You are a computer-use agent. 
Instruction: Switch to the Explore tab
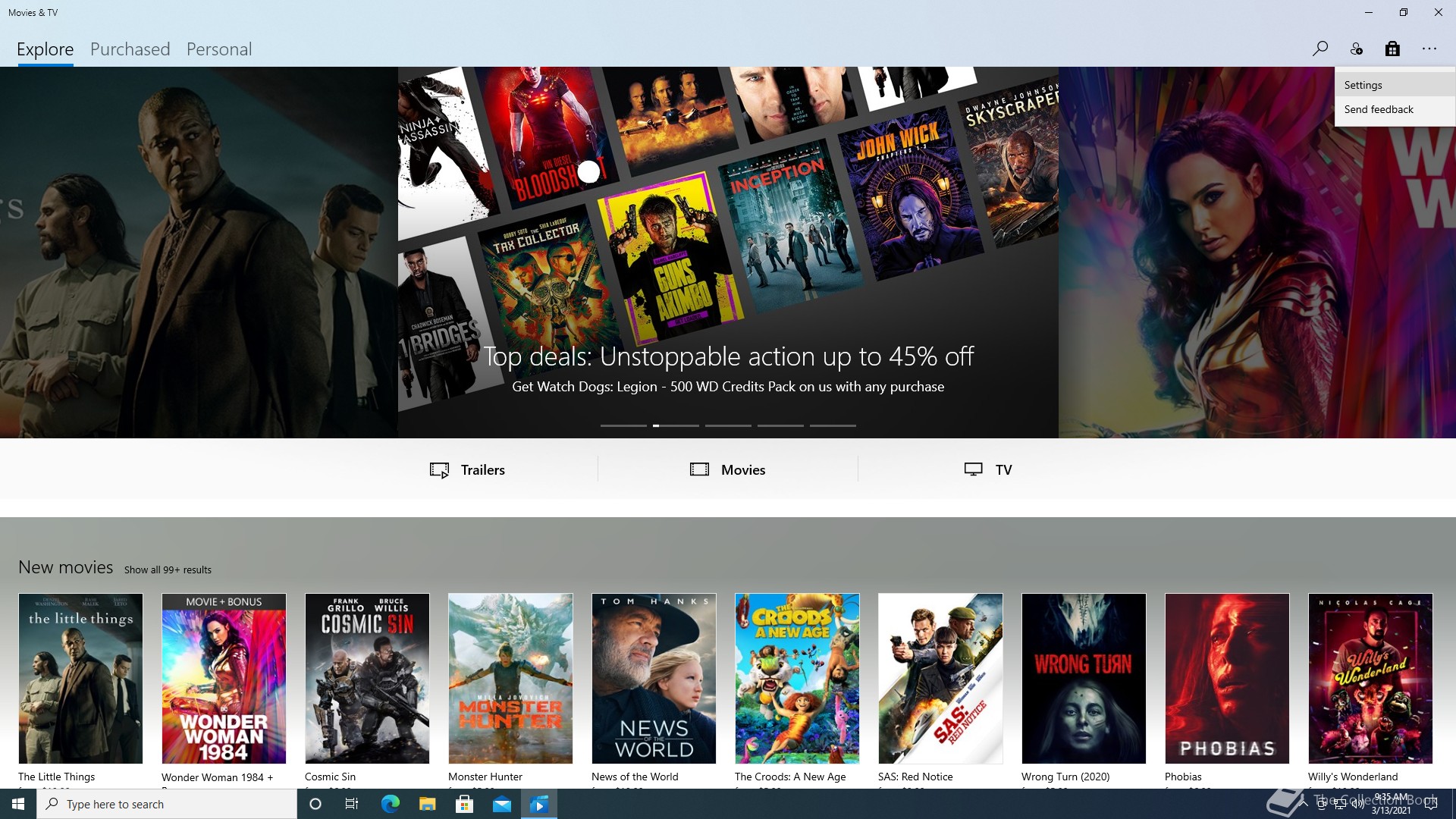[45, 49]
